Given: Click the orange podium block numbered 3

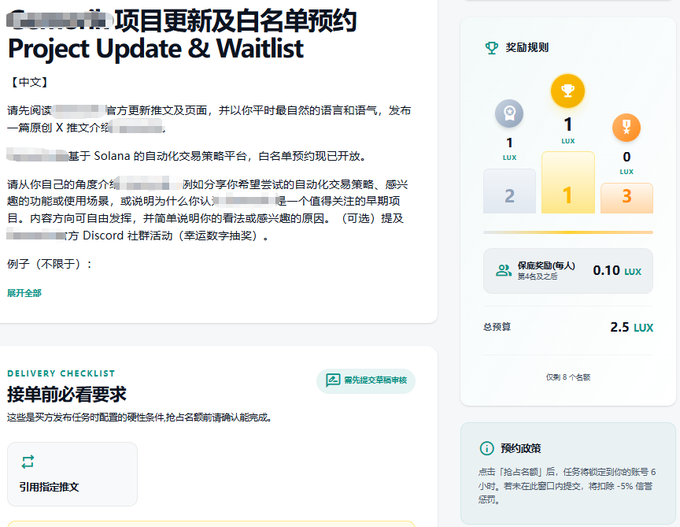Looking at the screenshot, I should click(626, 198).
